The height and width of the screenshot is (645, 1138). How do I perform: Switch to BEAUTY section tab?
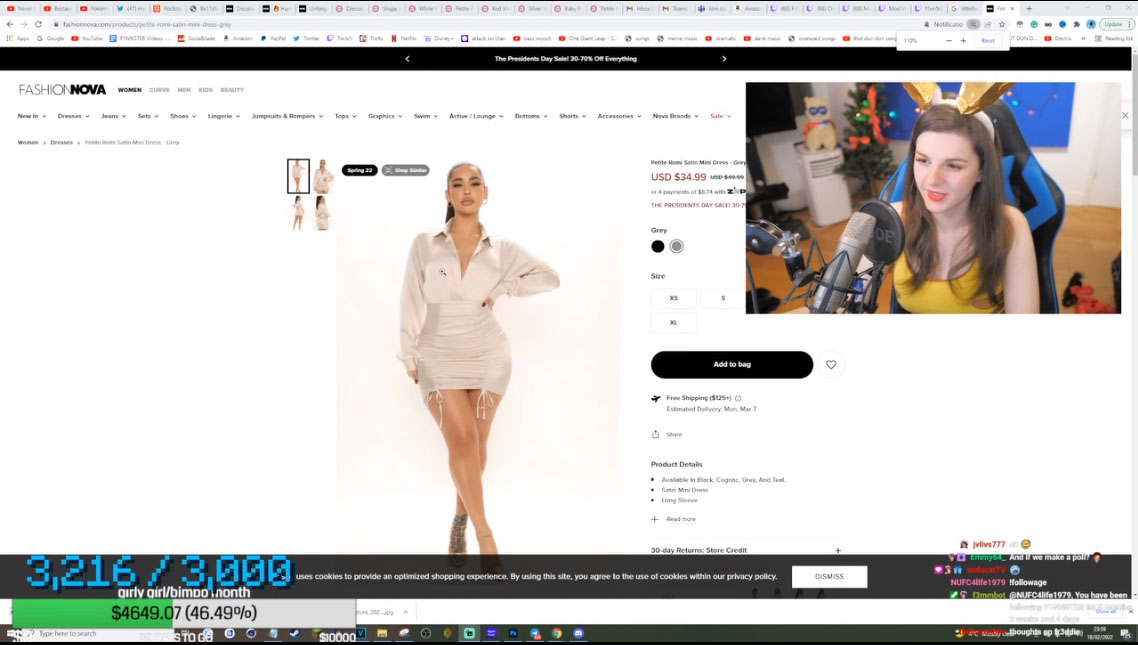coord(232,90)
